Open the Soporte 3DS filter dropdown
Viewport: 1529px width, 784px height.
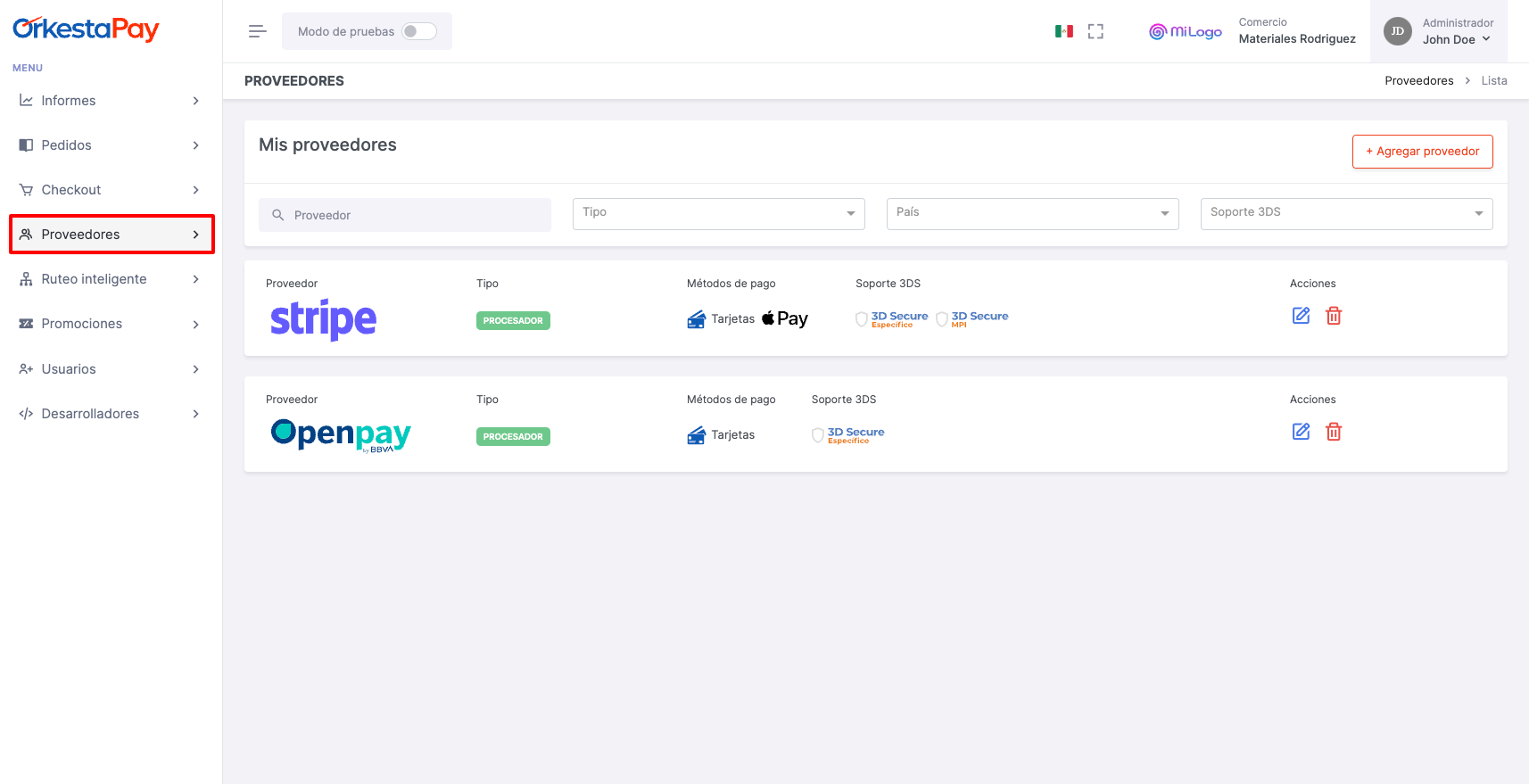coord(1347,214)
